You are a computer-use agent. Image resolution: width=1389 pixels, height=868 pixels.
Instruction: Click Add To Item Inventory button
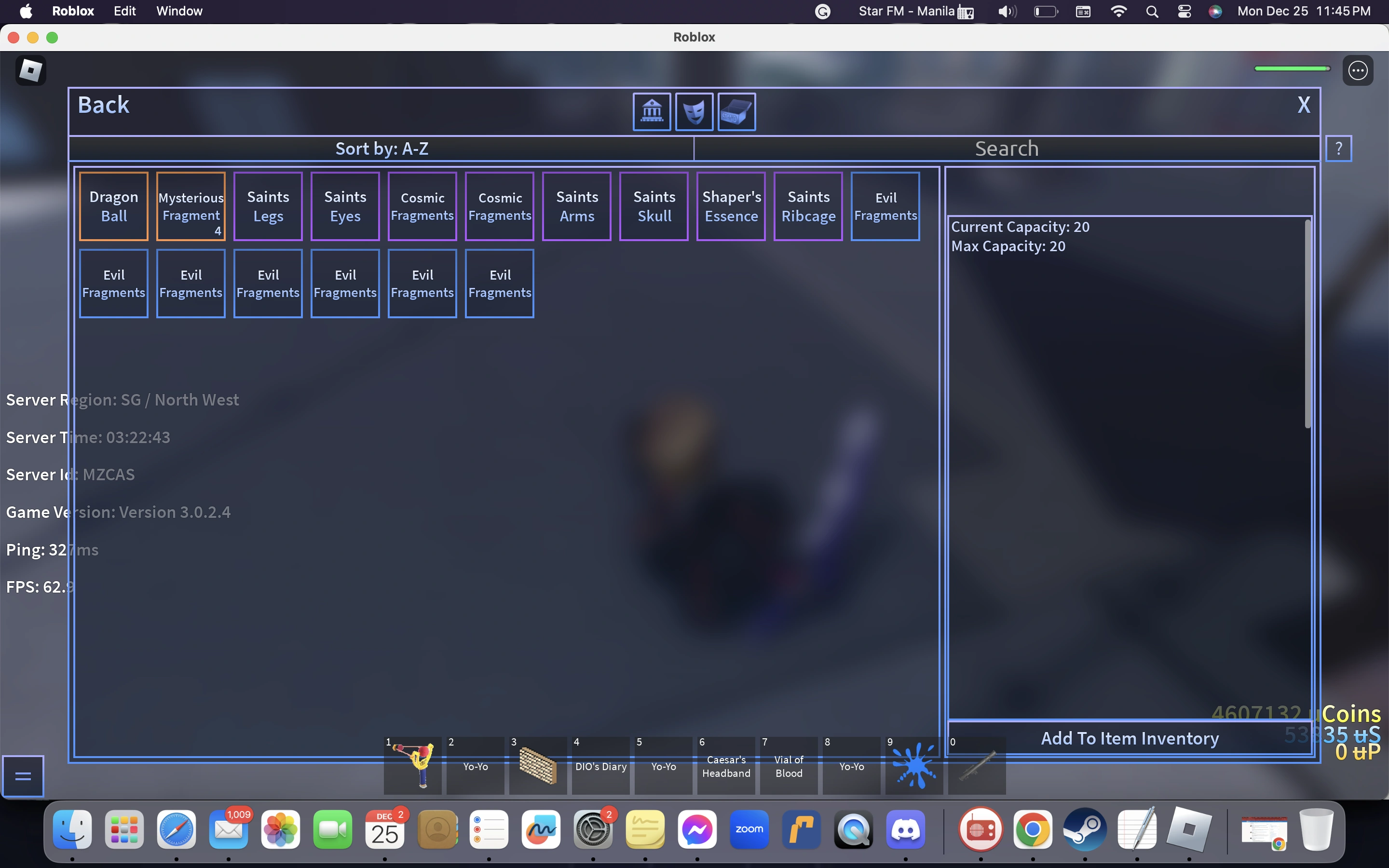(1129, 738)
